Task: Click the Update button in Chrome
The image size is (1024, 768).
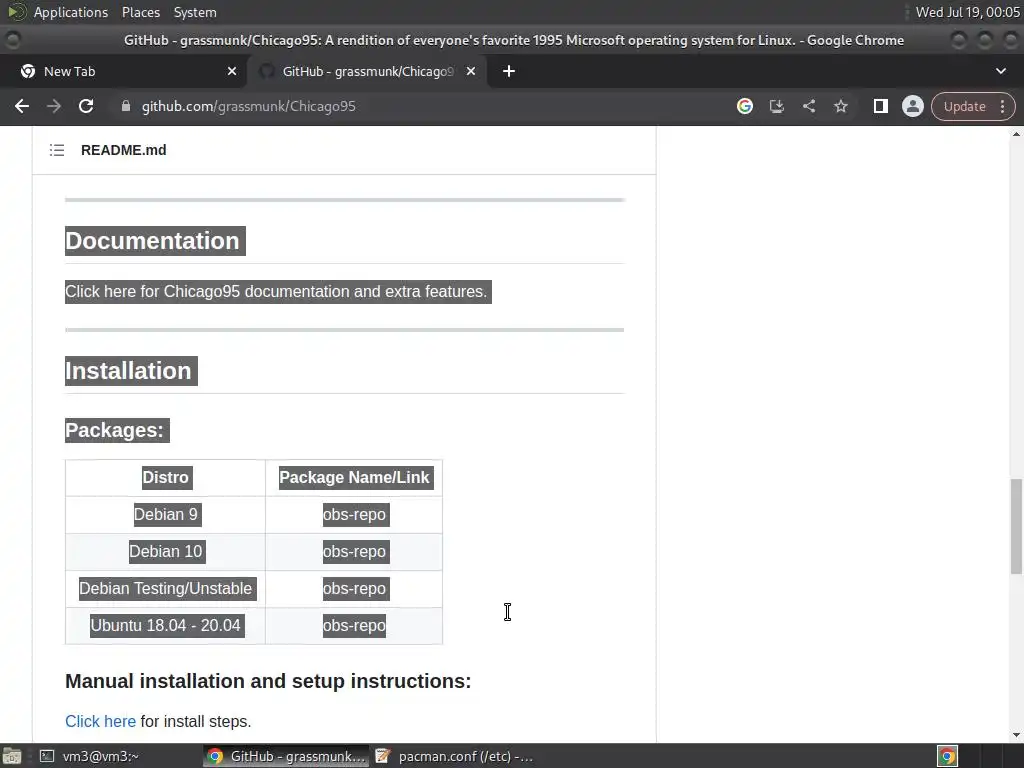Action: point(965,106)
